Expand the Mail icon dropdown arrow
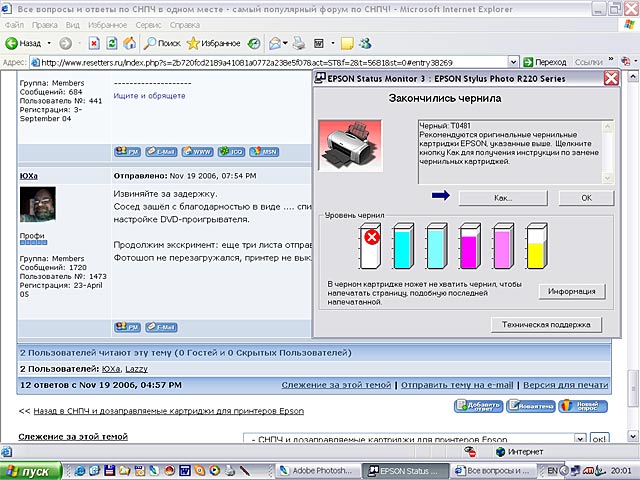Viewport: 640px width, 480px height. (x=285, y=43)
